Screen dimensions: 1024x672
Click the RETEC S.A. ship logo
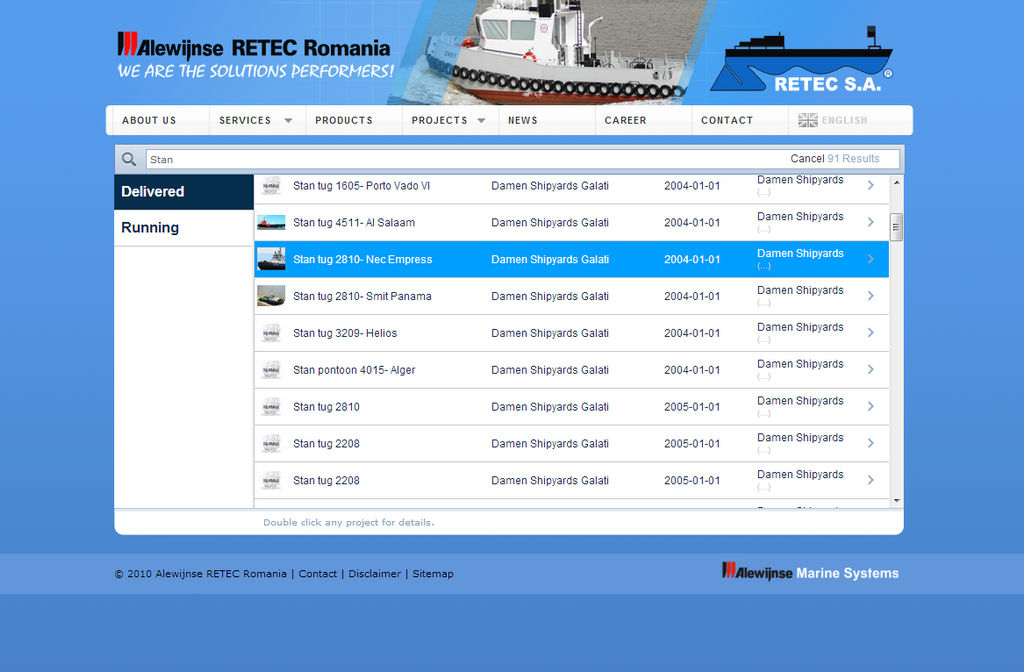[x=801, y=59]
